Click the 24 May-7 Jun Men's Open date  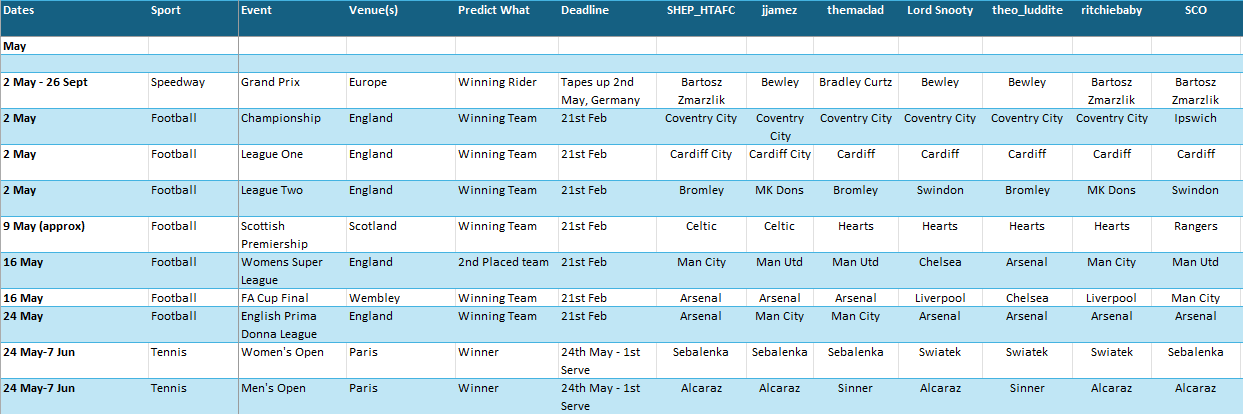[44, 388]
